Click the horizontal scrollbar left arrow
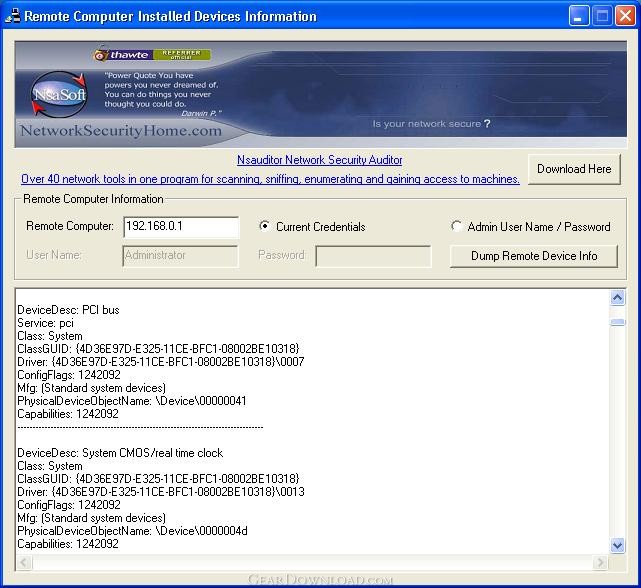Viewport: 641px width, 588px height. point(24,562)
